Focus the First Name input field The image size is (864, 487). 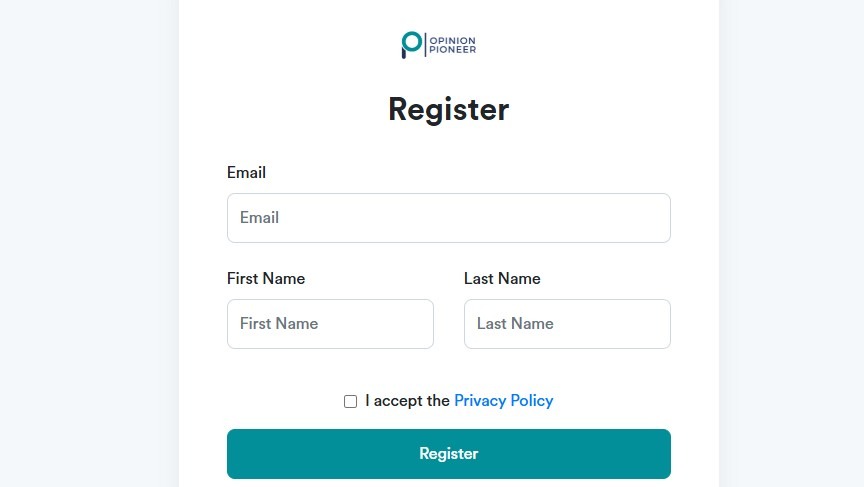click(x=330, y=324)
